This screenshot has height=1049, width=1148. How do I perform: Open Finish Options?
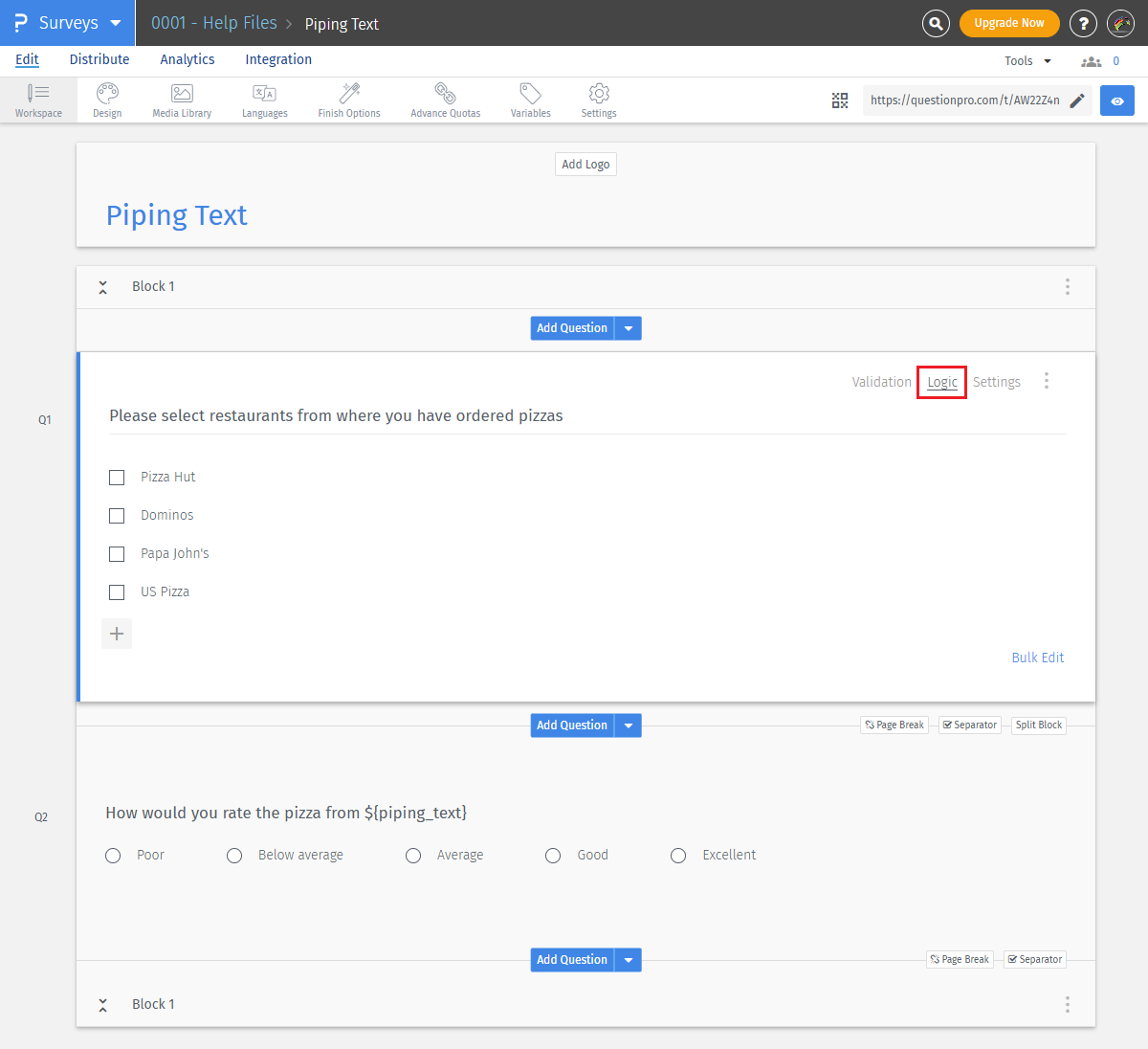pos(349,100)
